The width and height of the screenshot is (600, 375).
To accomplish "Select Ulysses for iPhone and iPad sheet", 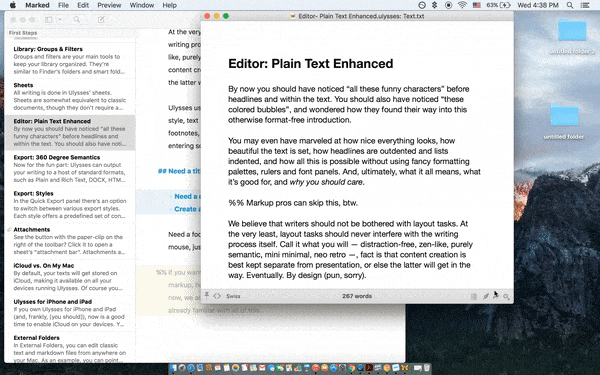I will (x=70, y=313).
